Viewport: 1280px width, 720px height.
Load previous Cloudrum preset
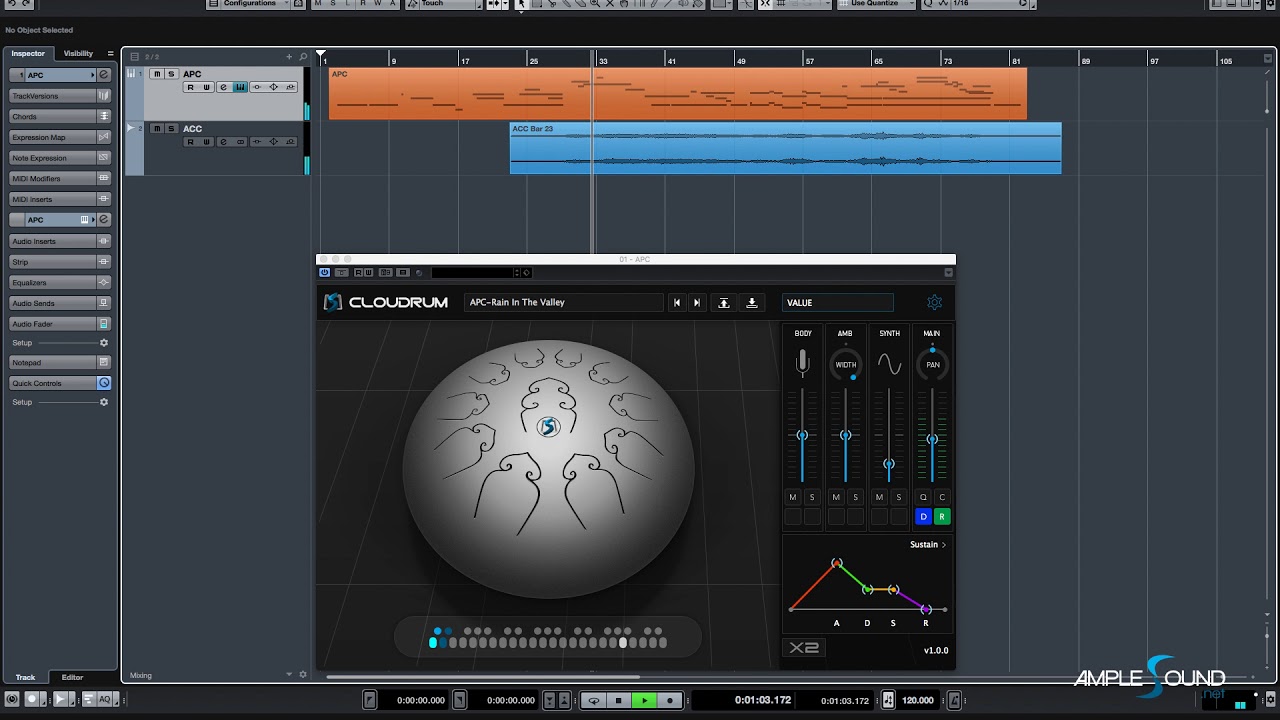click(x=677, y=303)
